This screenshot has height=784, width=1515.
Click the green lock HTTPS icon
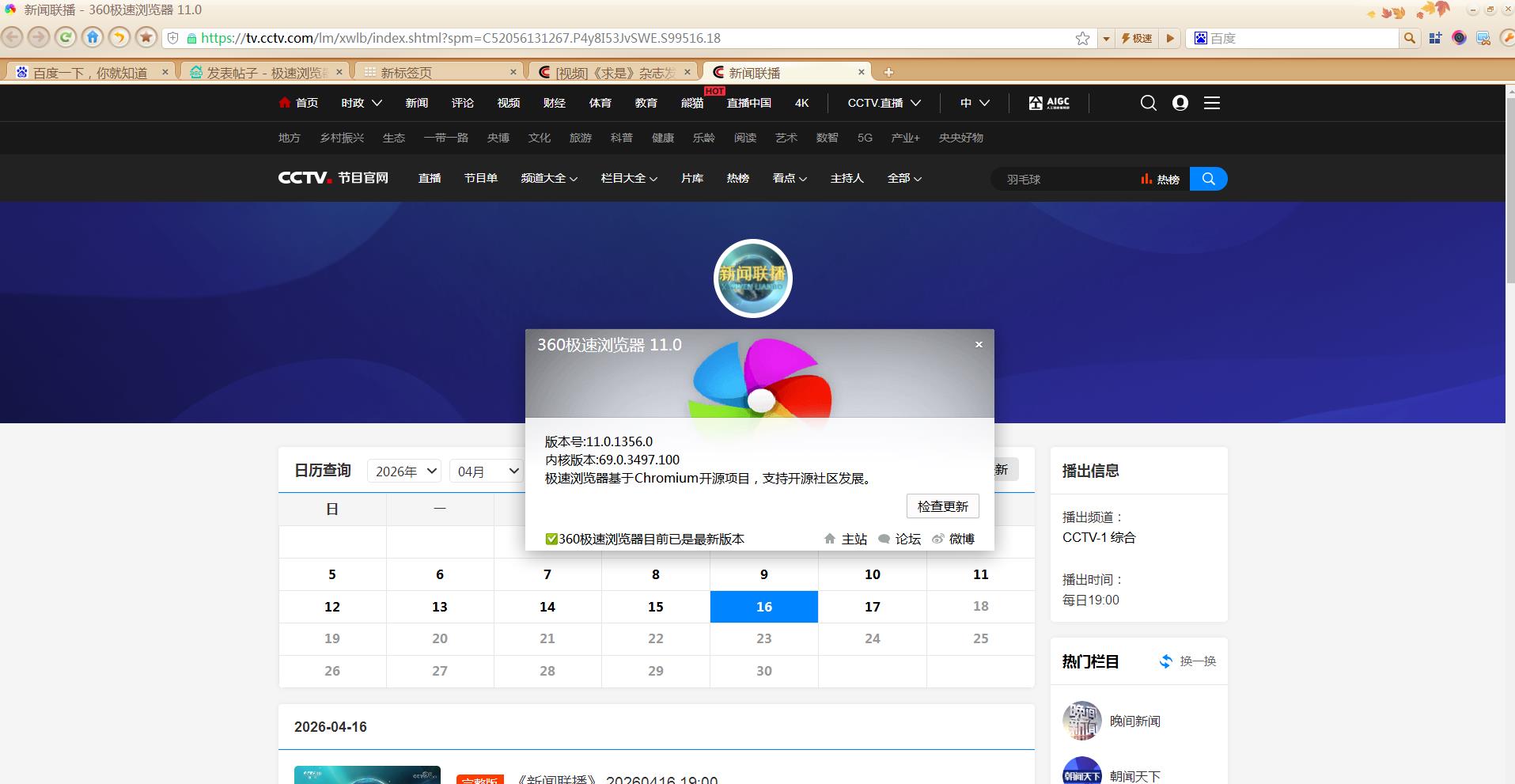click(x=191, y=38)
